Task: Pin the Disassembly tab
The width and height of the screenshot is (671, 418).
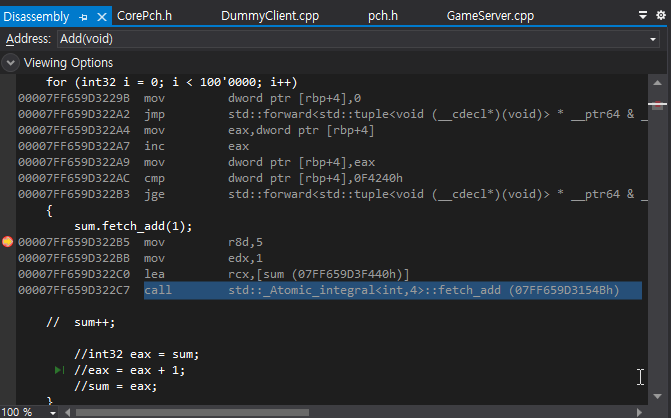Action: [83, 17]
